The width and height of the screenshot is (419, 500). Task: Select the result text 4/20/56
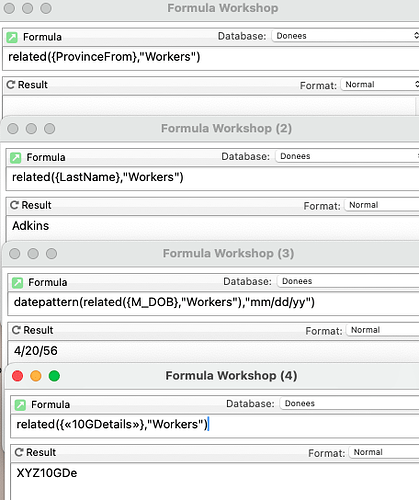[x=36, y=351]
